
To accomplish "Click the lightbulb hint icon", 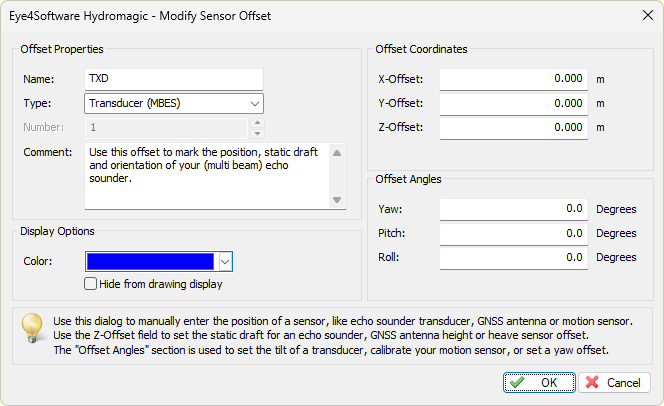I will click(x=32, y=328).
